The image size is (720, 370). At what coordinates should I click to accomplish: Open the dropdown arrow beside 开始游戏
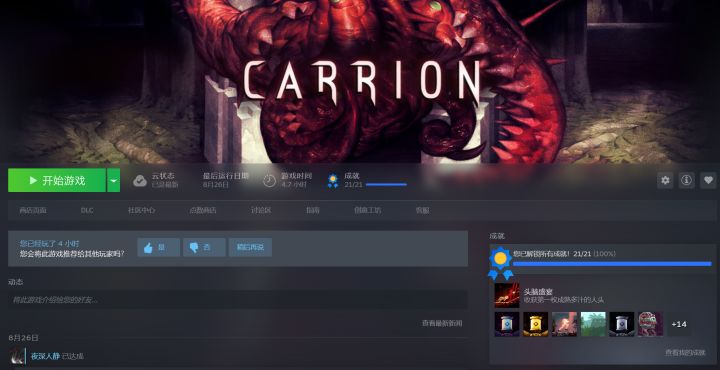[113, 180]
